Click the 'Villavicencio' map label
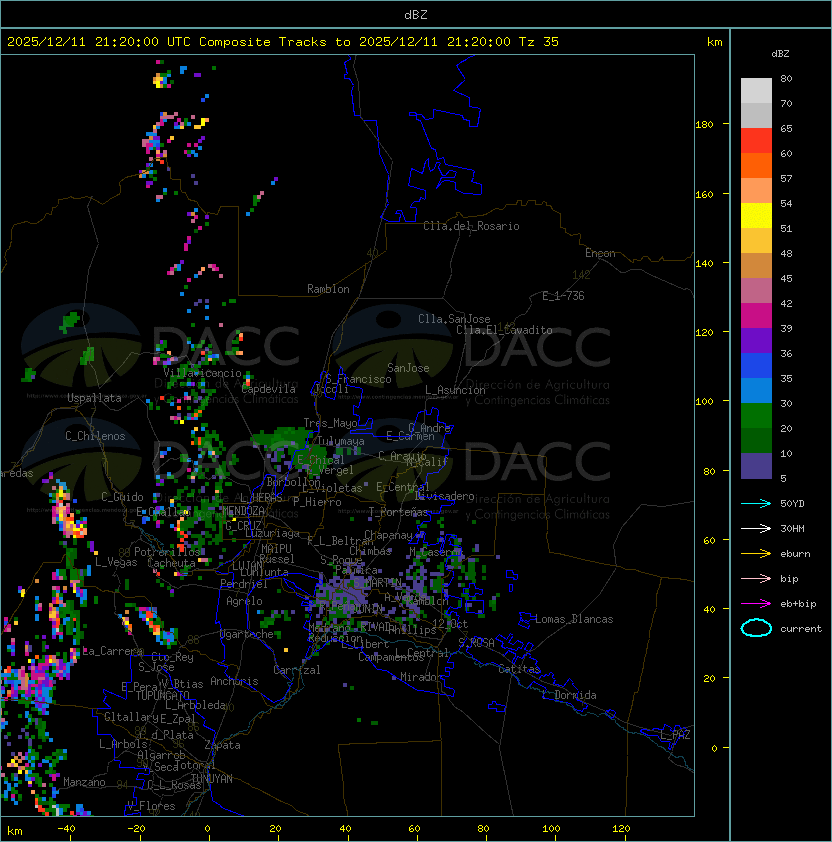 [x=202, y=373]
